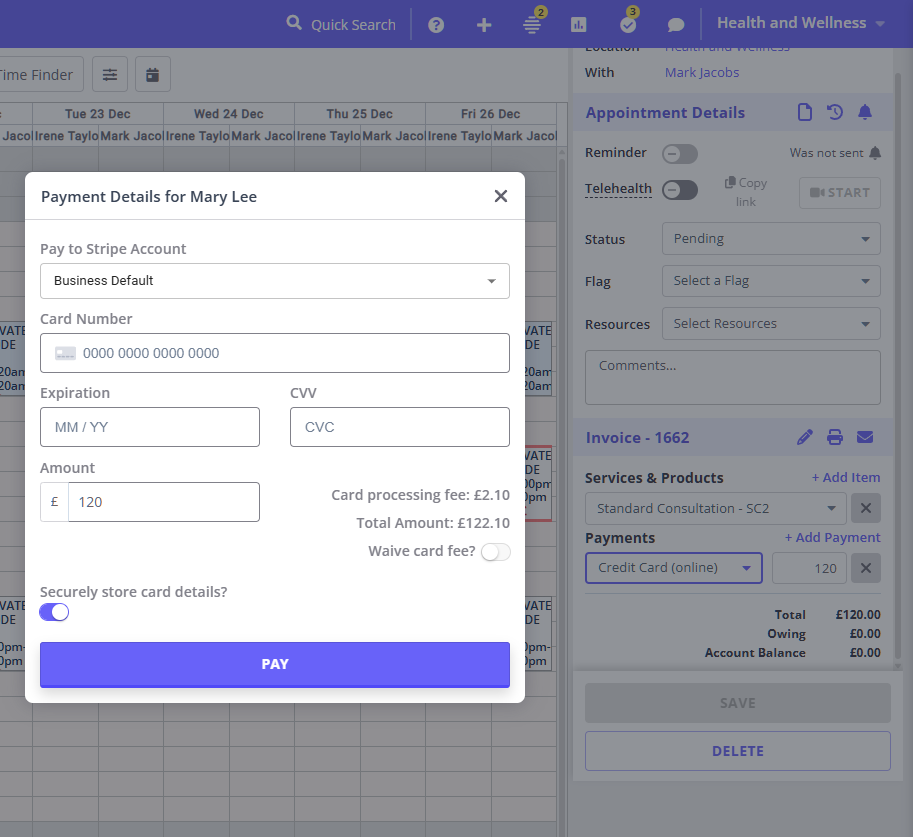The height and width of the screenshot is (837, 913).
Task: Print the invoice using printer icon
Action: pos(835,437)
